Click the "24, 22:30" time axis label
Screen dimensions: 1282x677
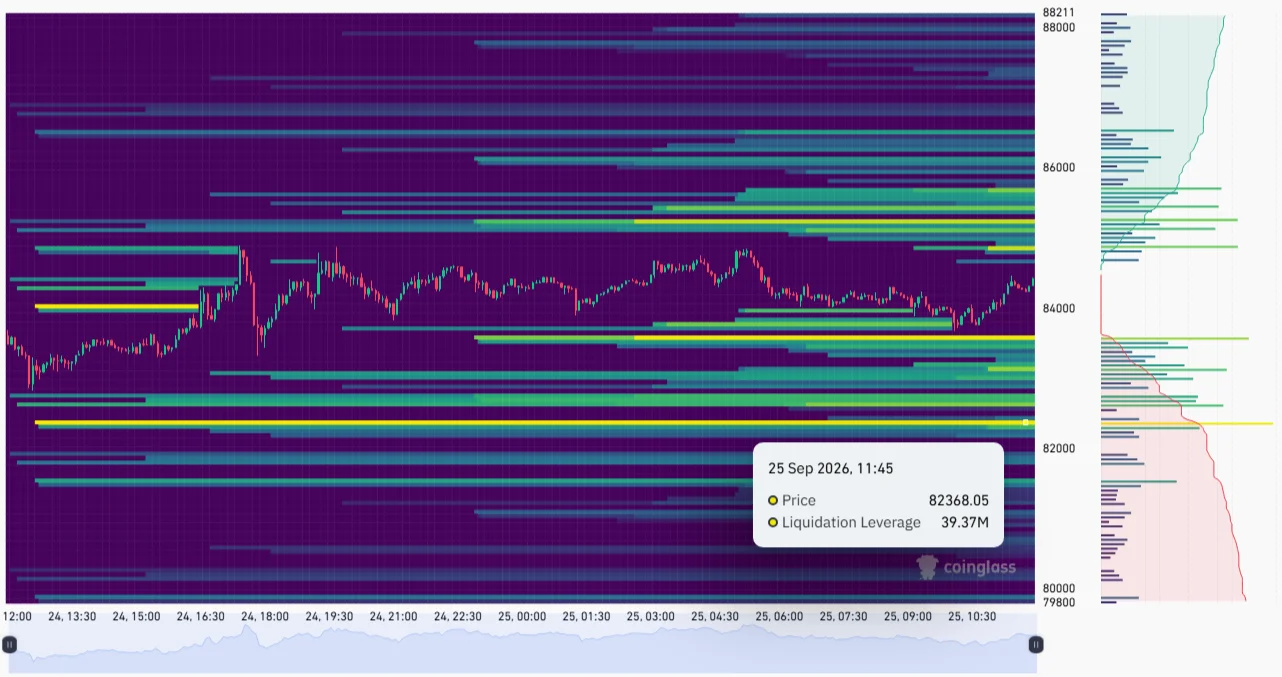pos(458,616)
